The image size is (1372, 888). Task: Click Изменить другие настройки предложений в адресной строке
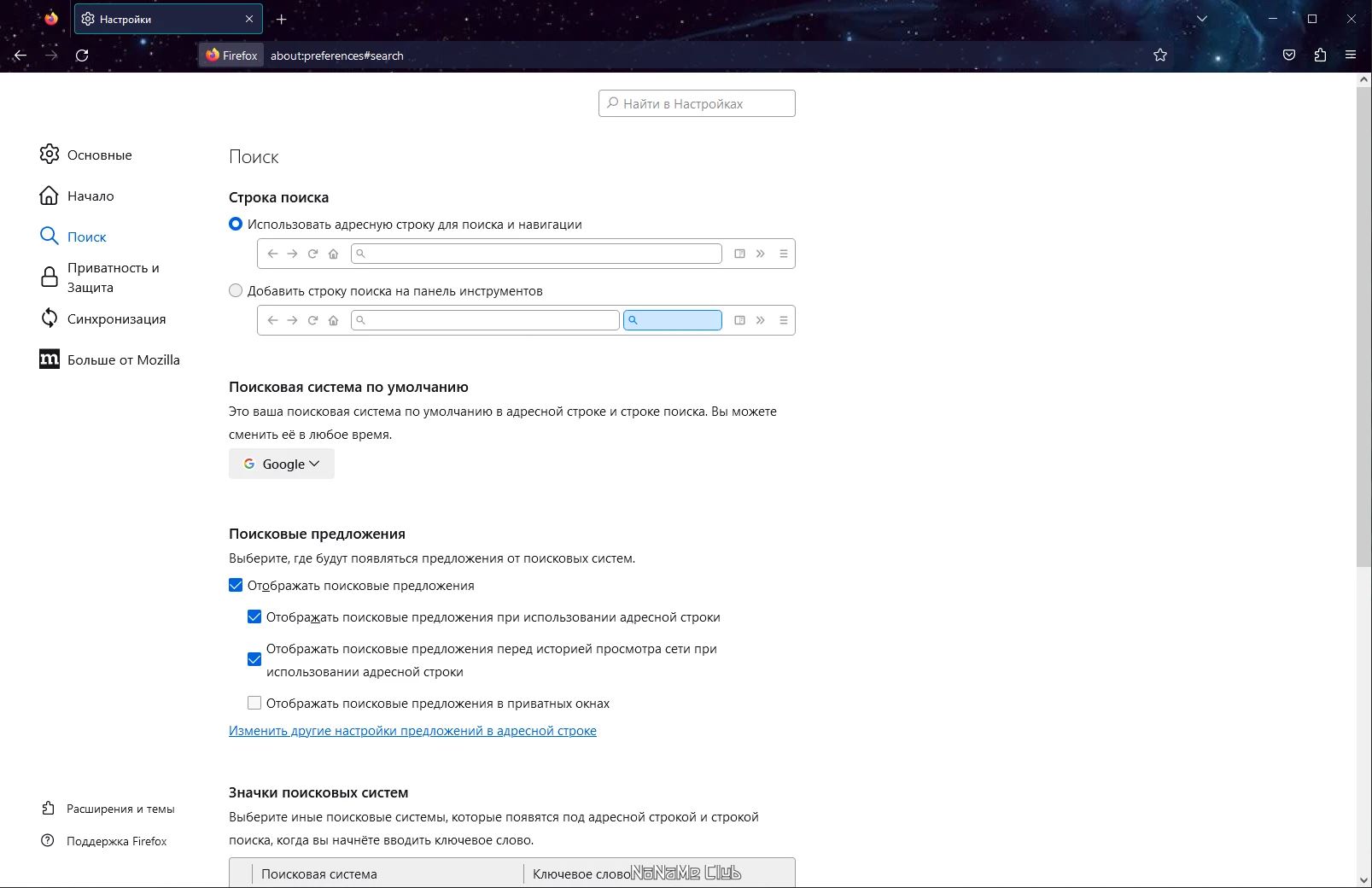tap(412, 731)
